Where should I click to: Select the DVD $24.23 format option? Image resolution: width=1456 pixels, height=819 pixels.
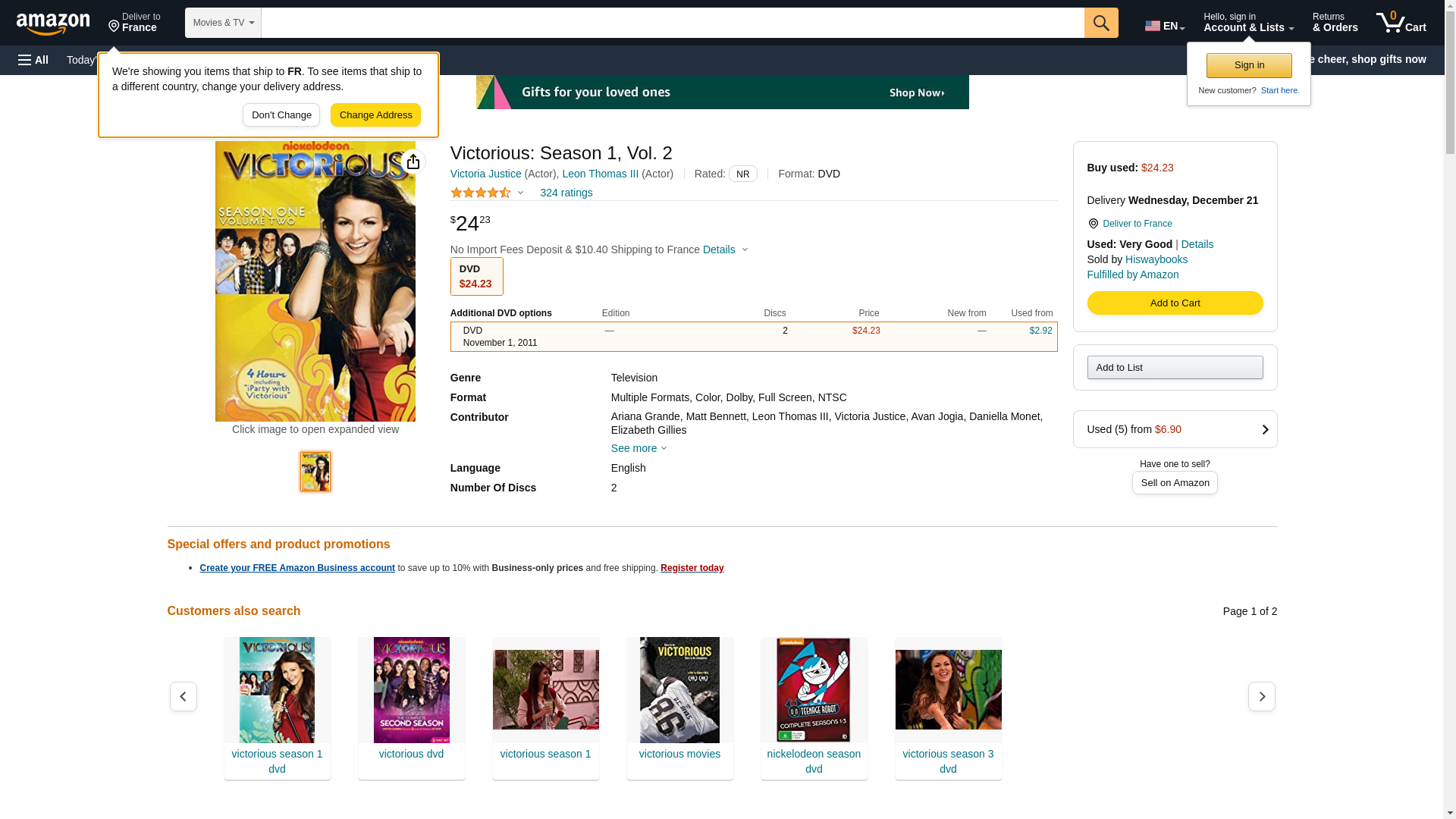476,276
